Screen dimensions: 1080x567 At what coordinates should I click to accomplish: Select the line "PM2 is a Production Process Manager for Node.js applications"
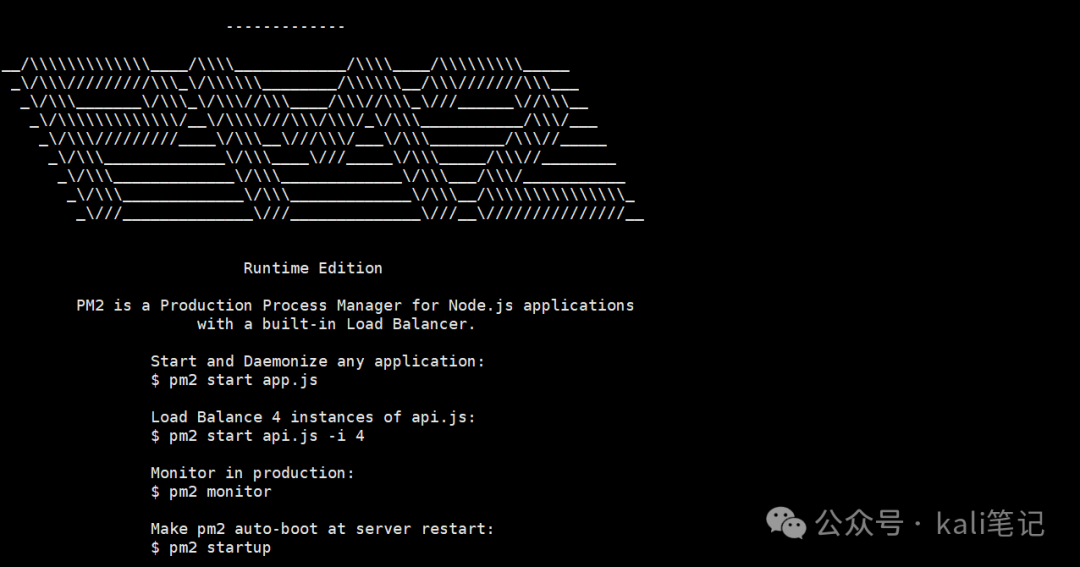coord(355,305)
